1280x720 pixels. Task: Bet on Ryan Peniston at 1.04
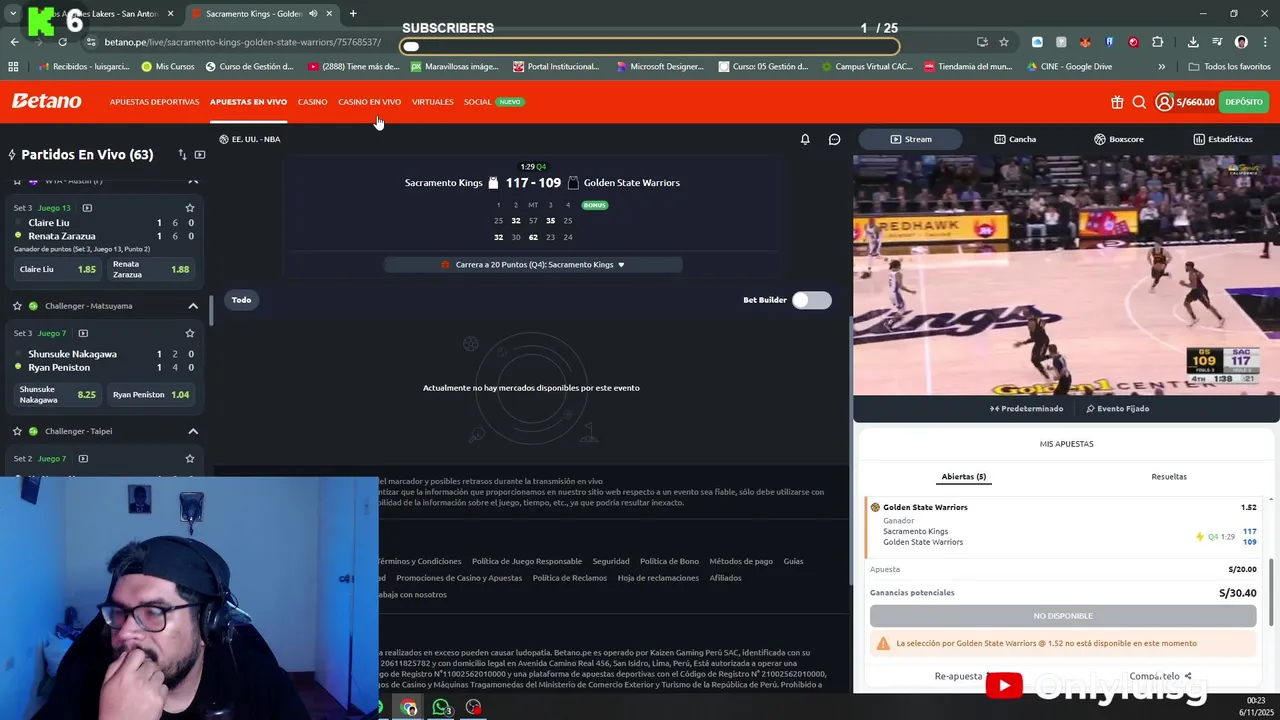151,395
